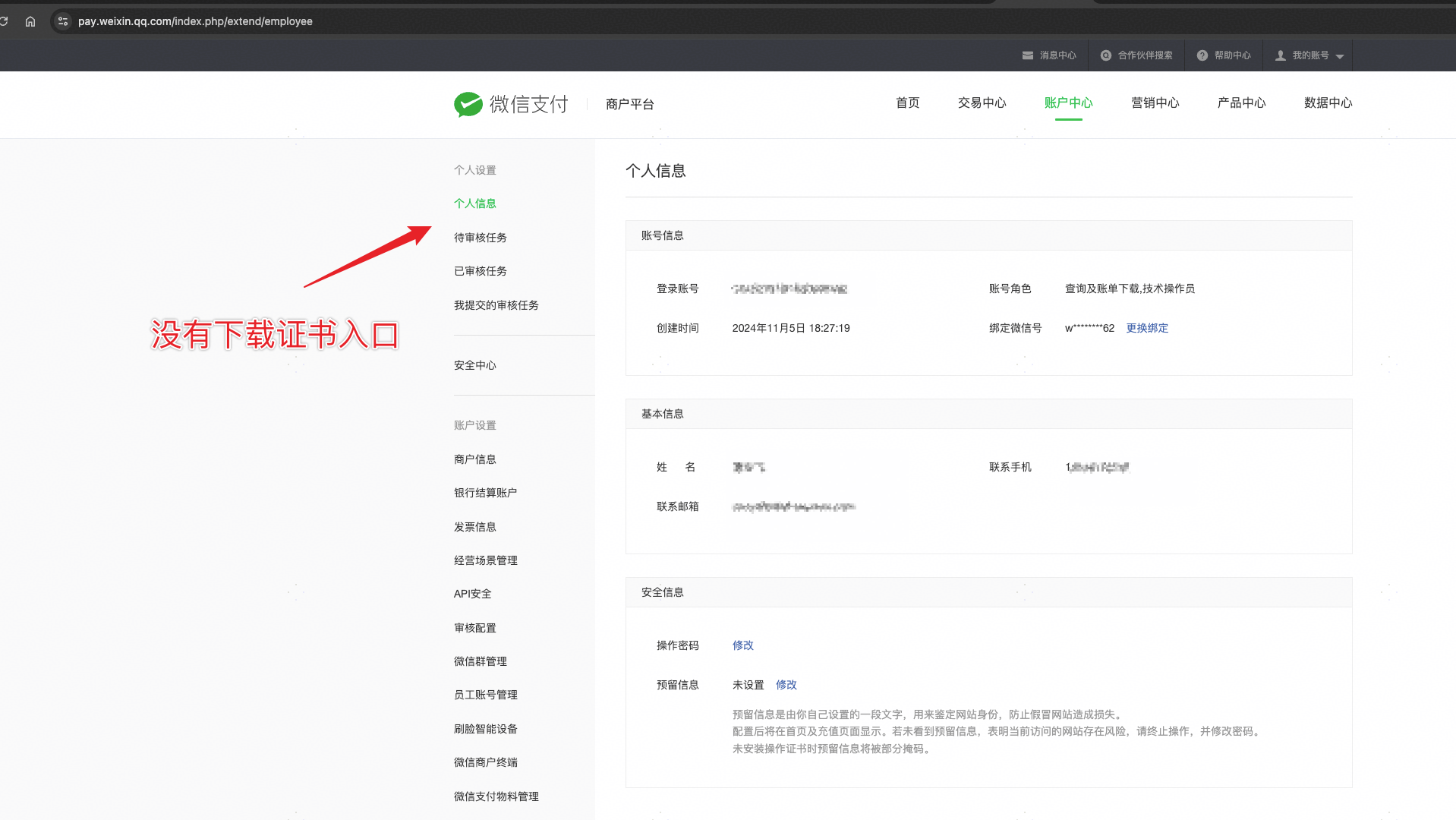This screenshot has height=820, width=1456.
Task: Open 商户信息 sidebar item
Action: tap(475, 459)
